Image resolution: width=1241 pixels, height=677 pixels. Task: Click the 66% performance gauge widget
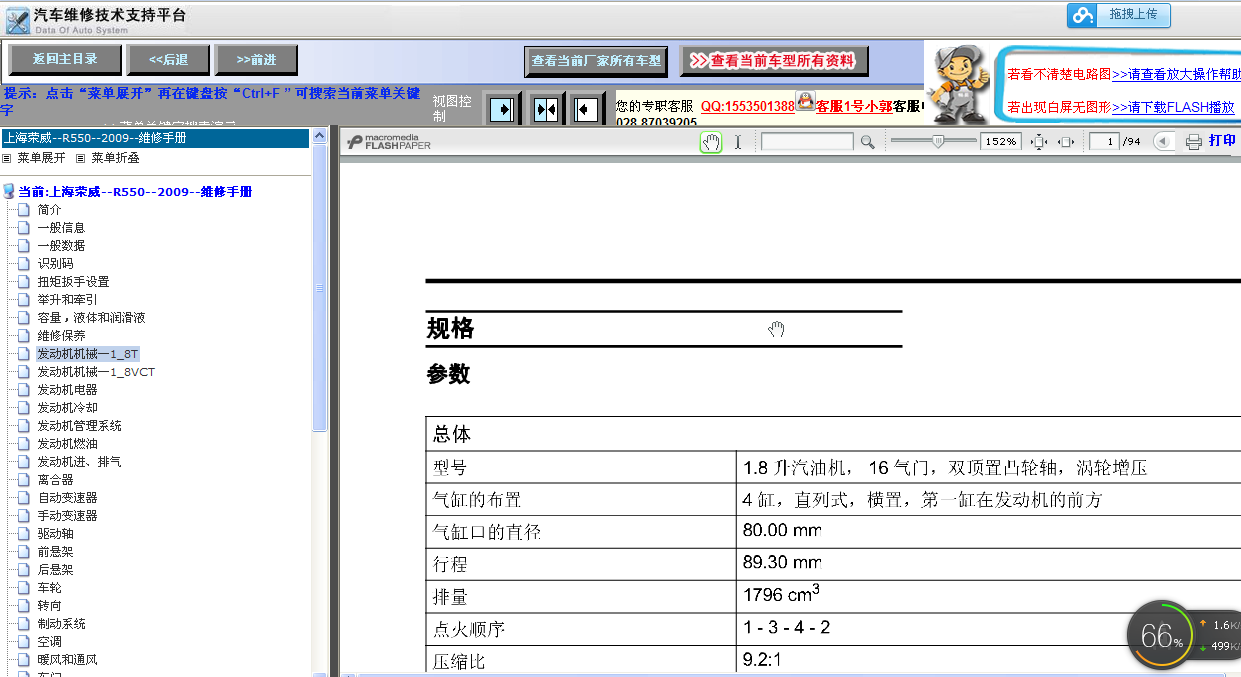click(1160, 634)
